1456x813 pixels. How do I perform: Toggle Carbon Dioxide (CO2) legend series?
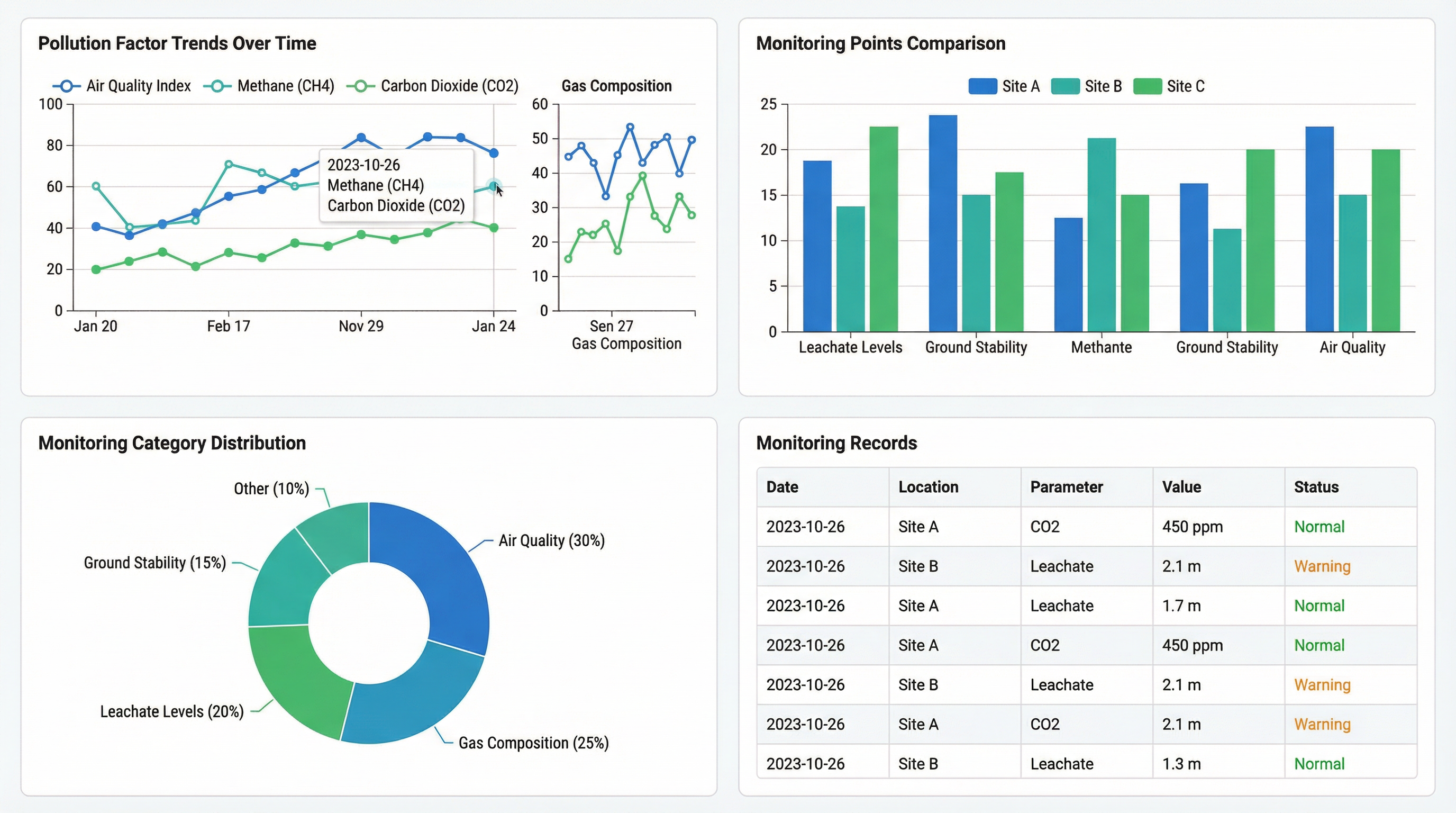432,86
